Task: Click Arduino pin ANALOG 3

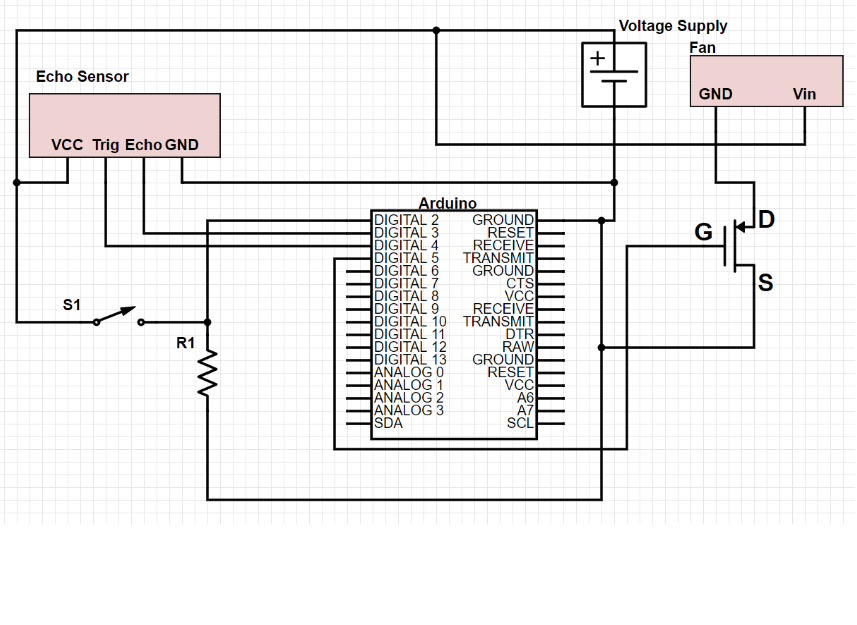Action: pos(409,410)
